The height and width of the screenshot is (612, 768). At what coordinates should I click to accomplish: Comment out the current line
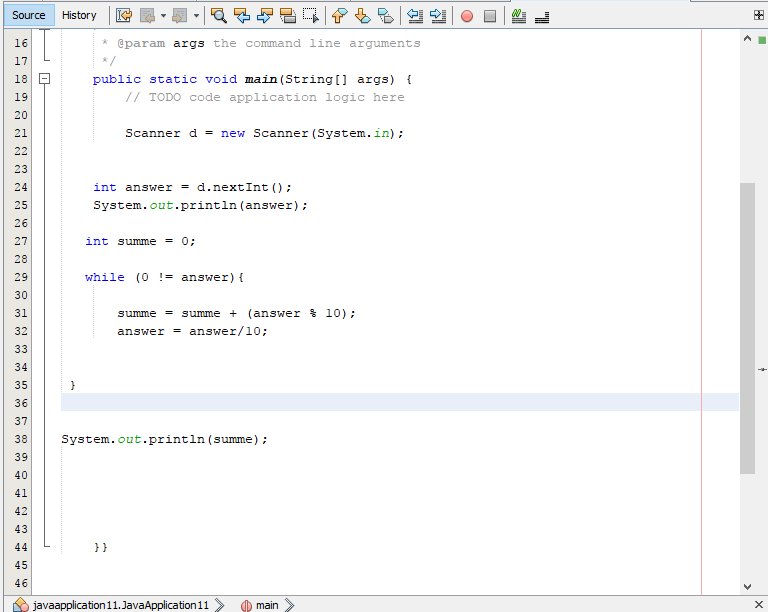point(517,16)
